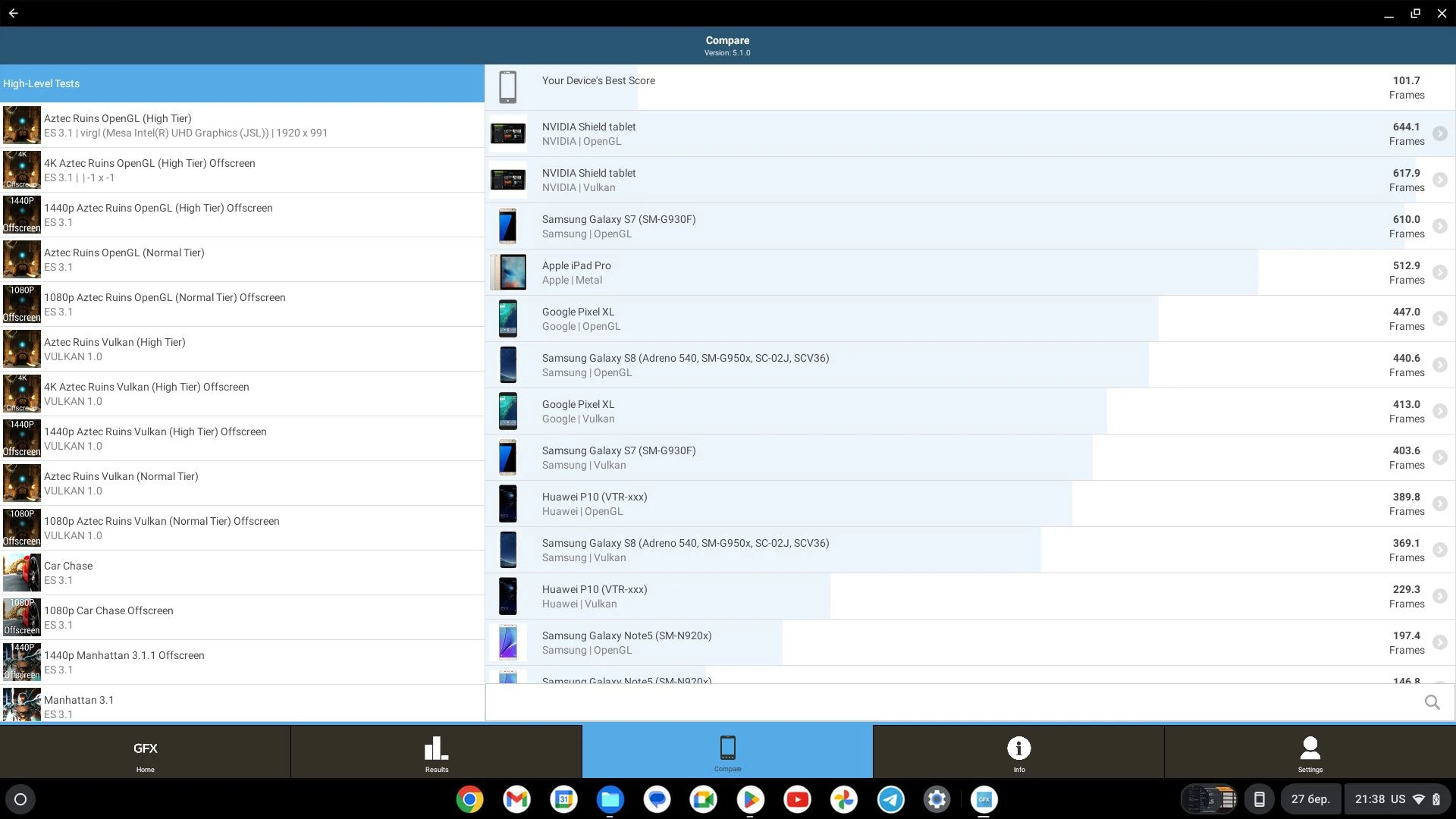
Task: Click 1440p Manhattan 3.1.1 Offscreen thumbnail
Action: [22, 662]
